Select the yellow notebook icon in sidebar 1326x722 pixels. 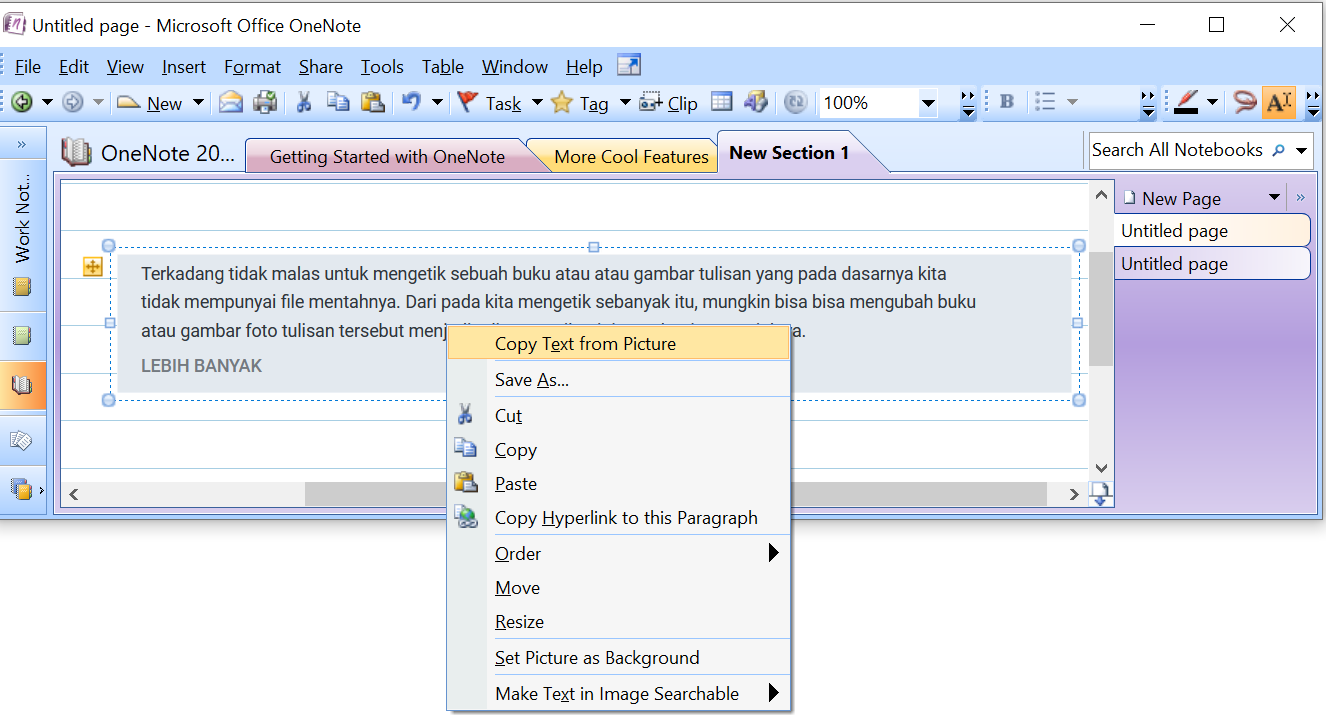click(x=22, y=287)
